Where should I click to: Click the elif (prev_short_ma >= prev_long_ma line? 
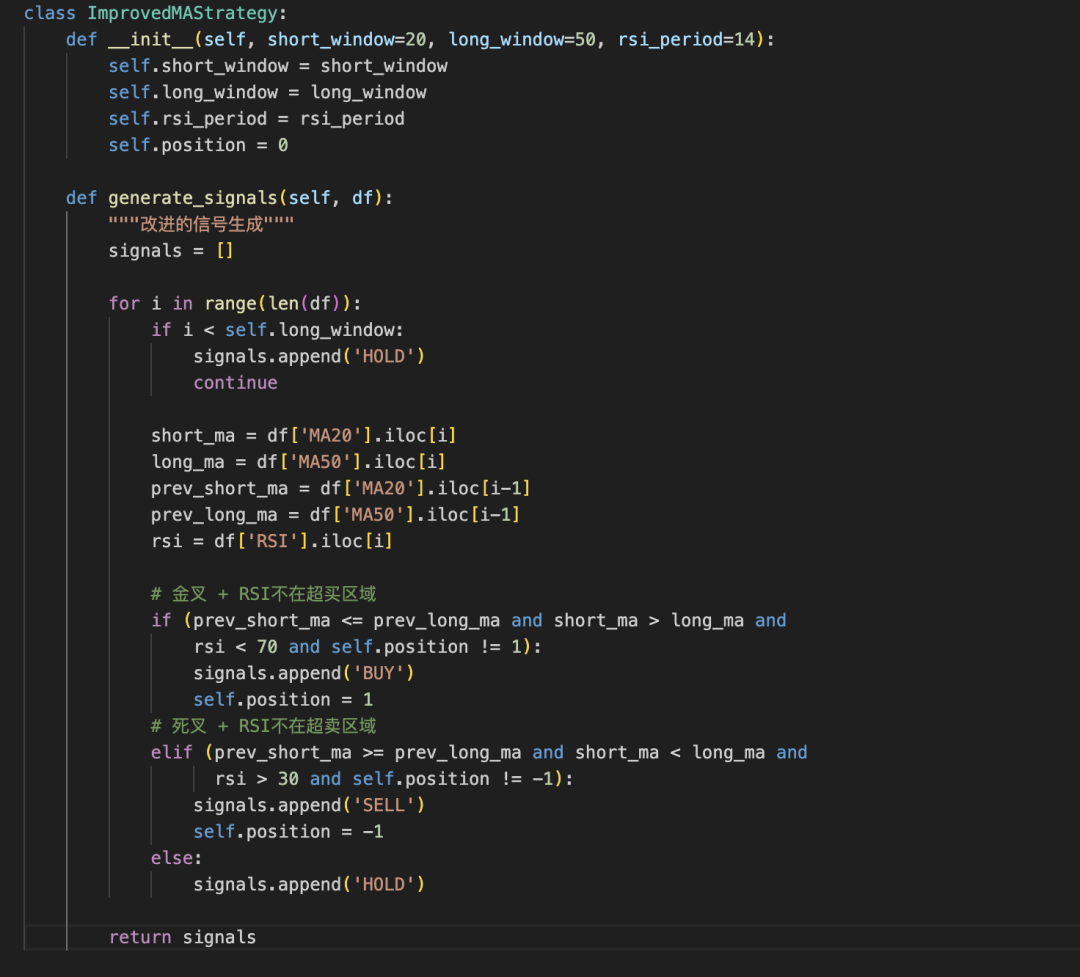tap(479, 752)
